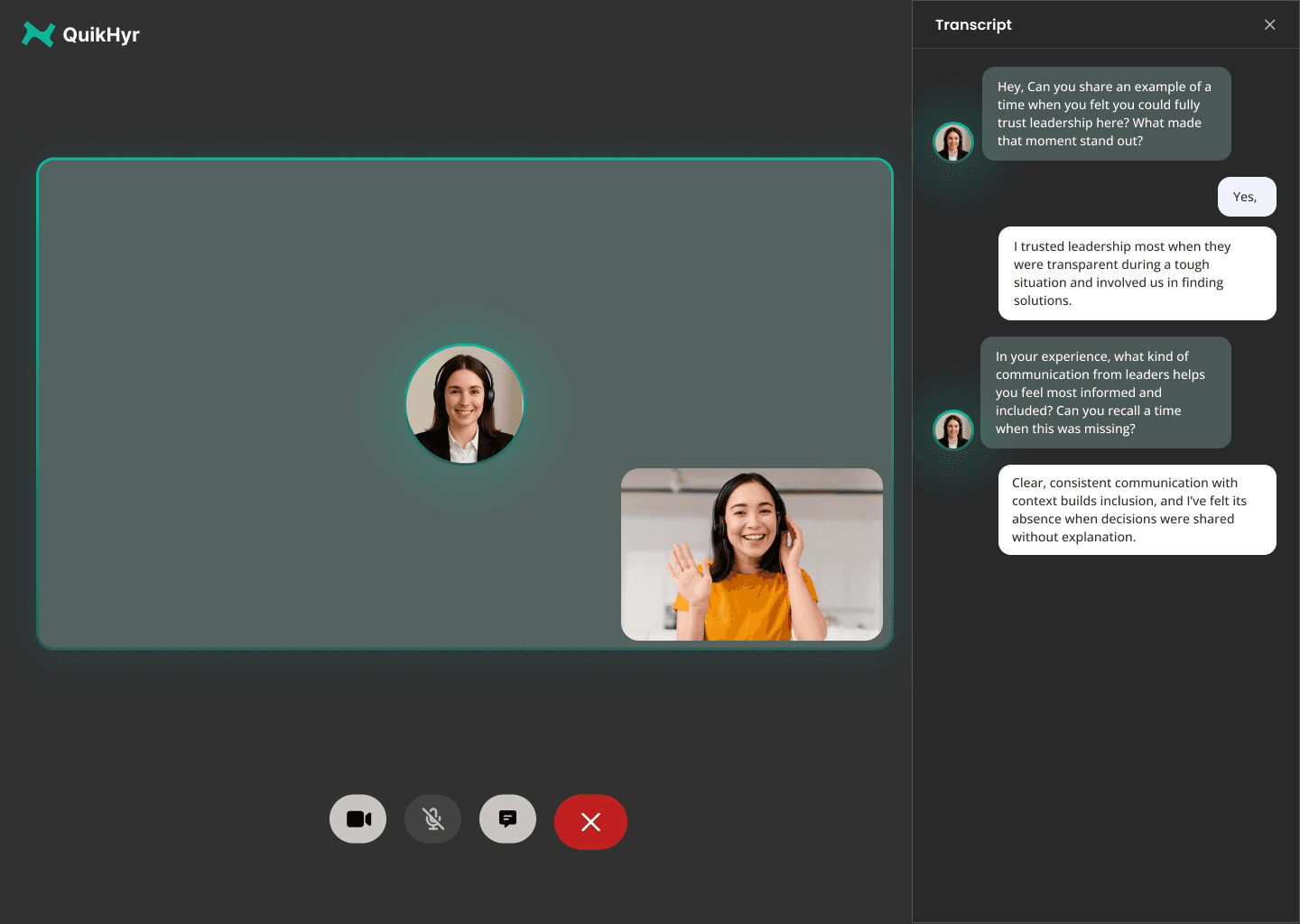Image resolution: width=1300 pixels, height=924 pixels.
Task: Click the 'Yes,' reply bubble
Action: [x=1247, y=197]
